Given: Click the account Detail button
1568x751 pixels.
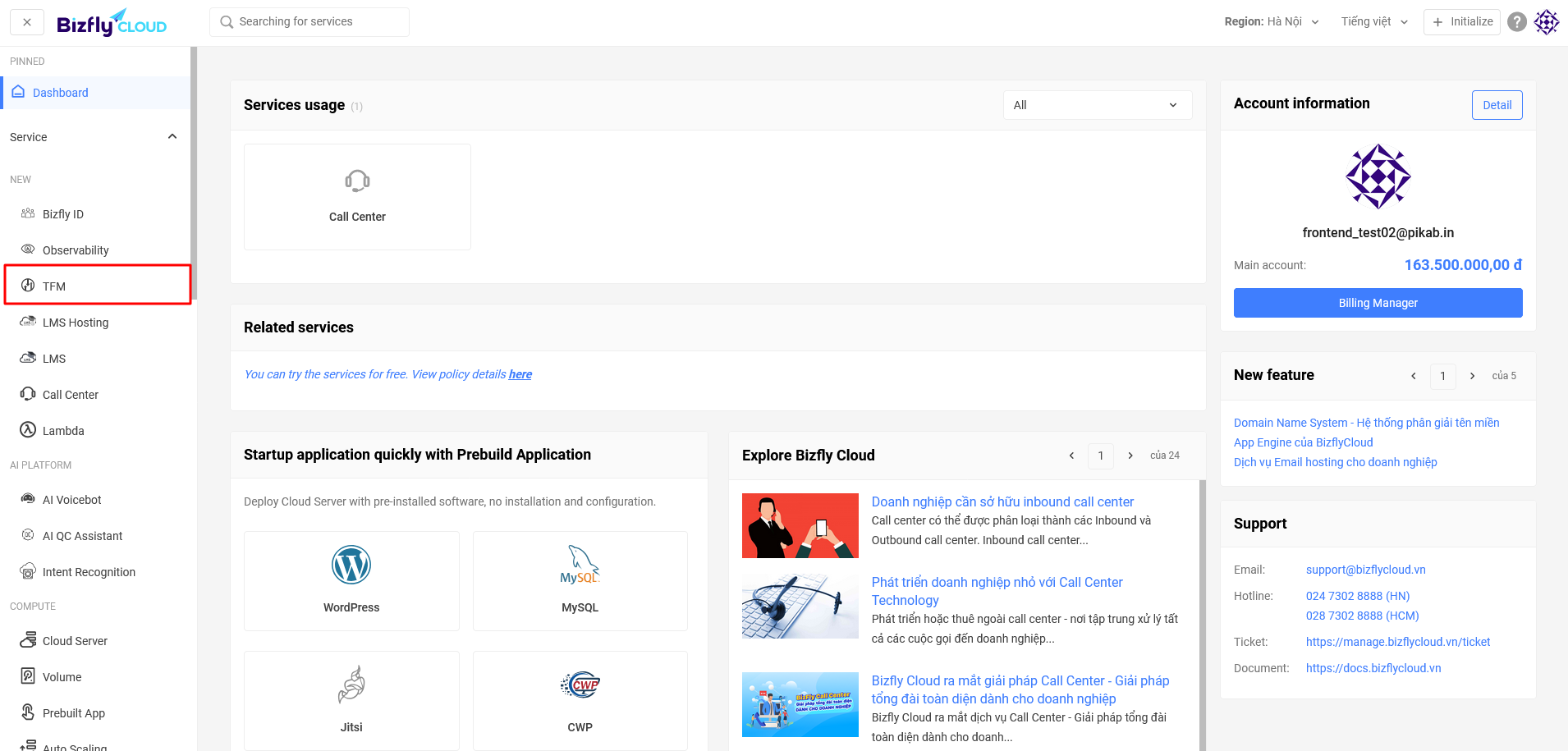Looking at the screenshot, I should [x=1497, y=105].
